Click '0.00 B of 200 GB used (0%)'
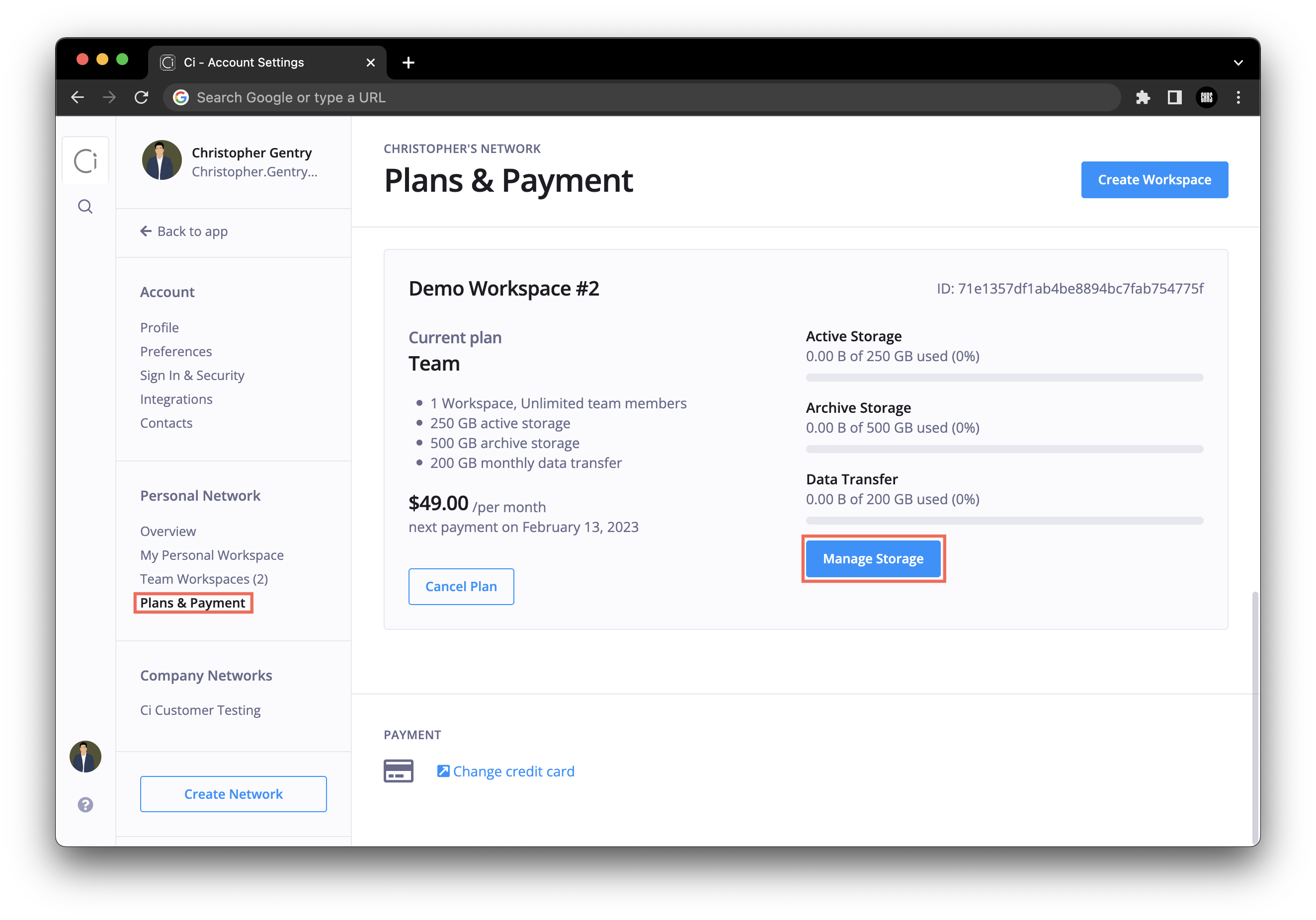 point(893,499)
